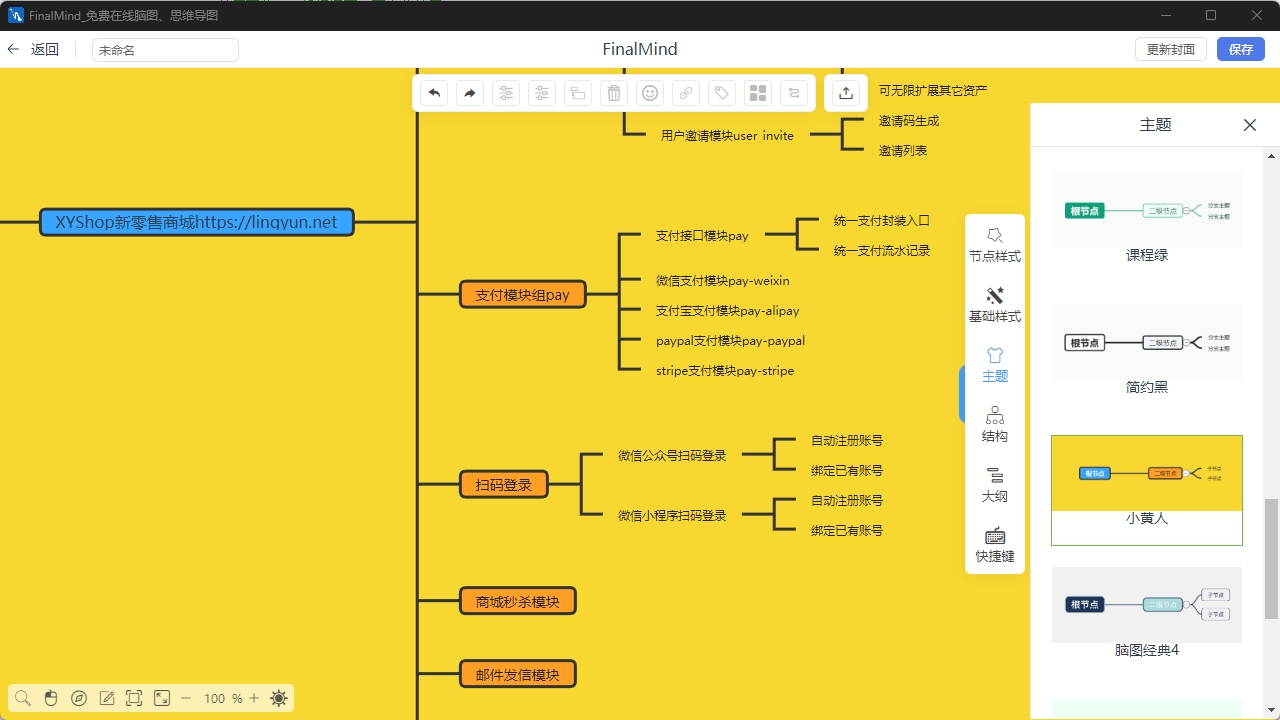
Task: Click the 更新封面 update cover button
Action: coord(1170,48)
